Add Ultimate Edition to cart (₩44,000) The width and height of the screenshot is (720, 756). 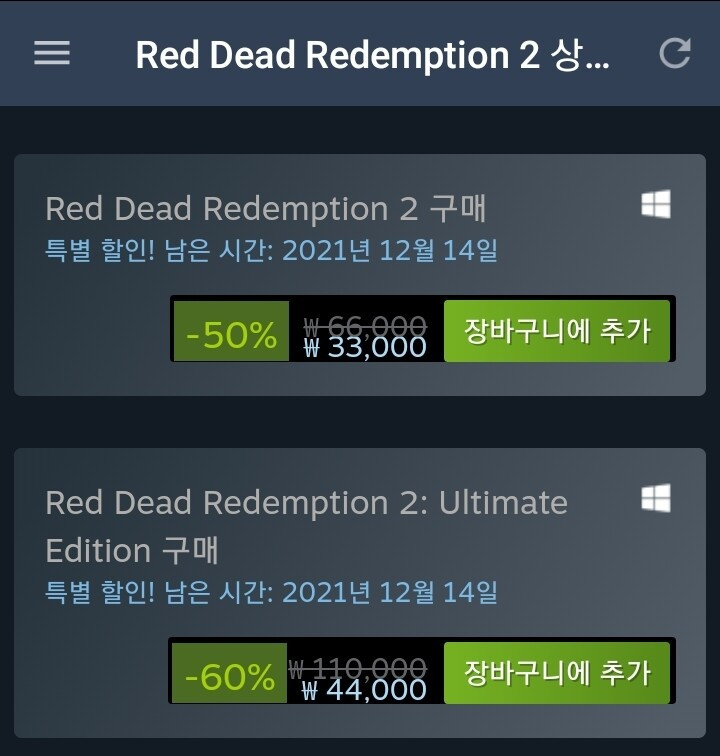557,673
